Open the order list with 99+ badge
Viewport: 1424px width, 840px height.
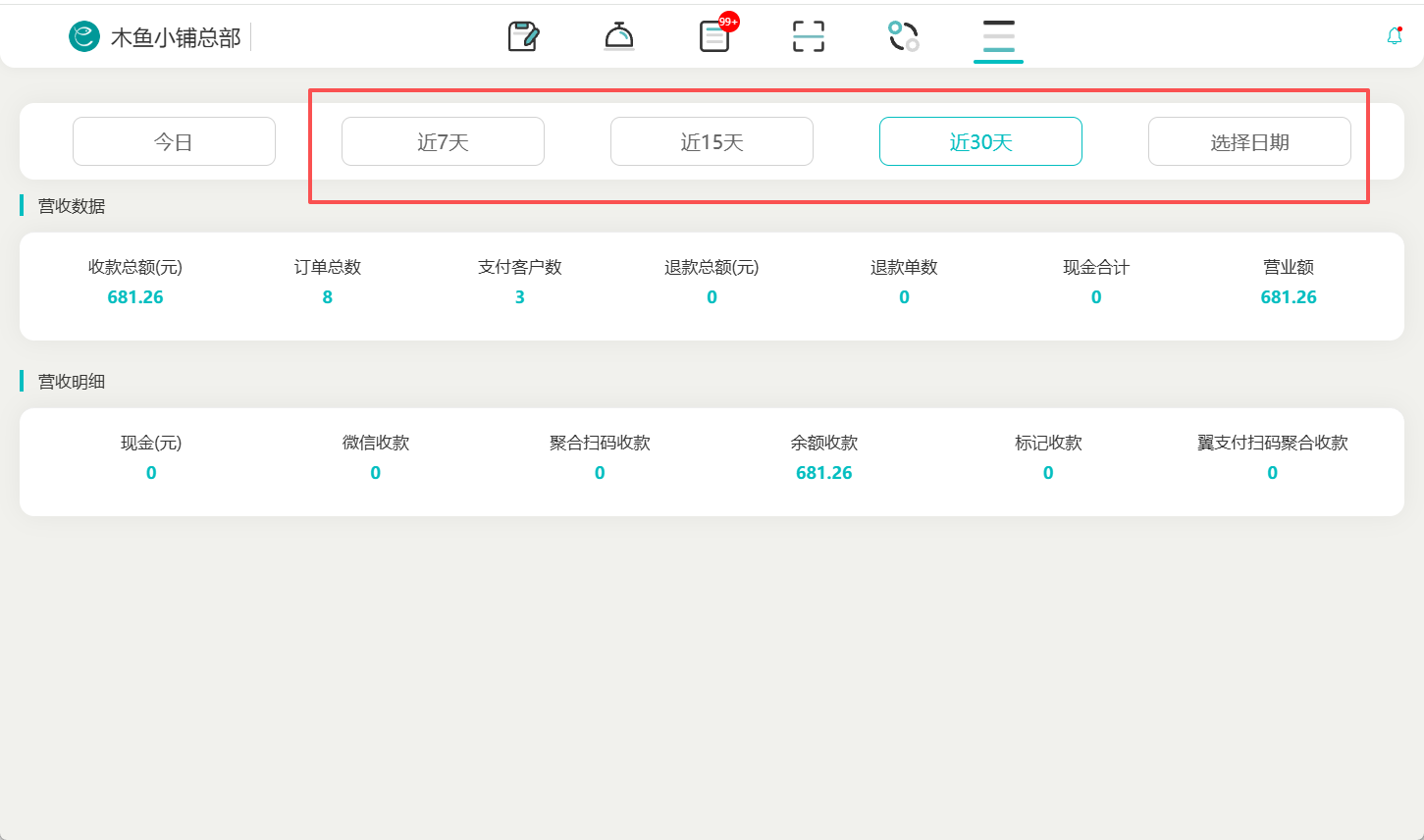[x=714, y=37]
